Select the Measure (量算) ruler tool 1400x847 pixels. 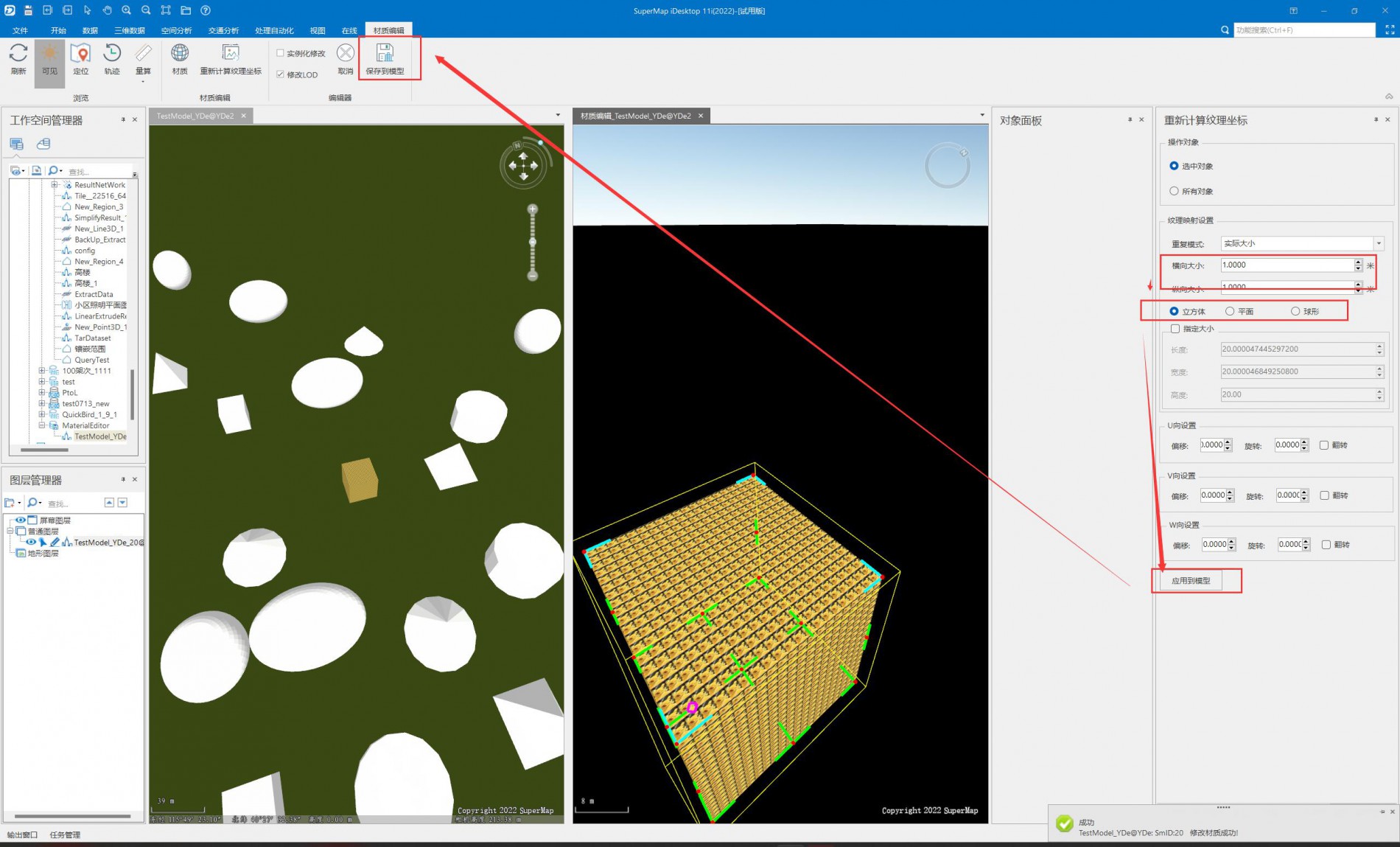[143, 53]
